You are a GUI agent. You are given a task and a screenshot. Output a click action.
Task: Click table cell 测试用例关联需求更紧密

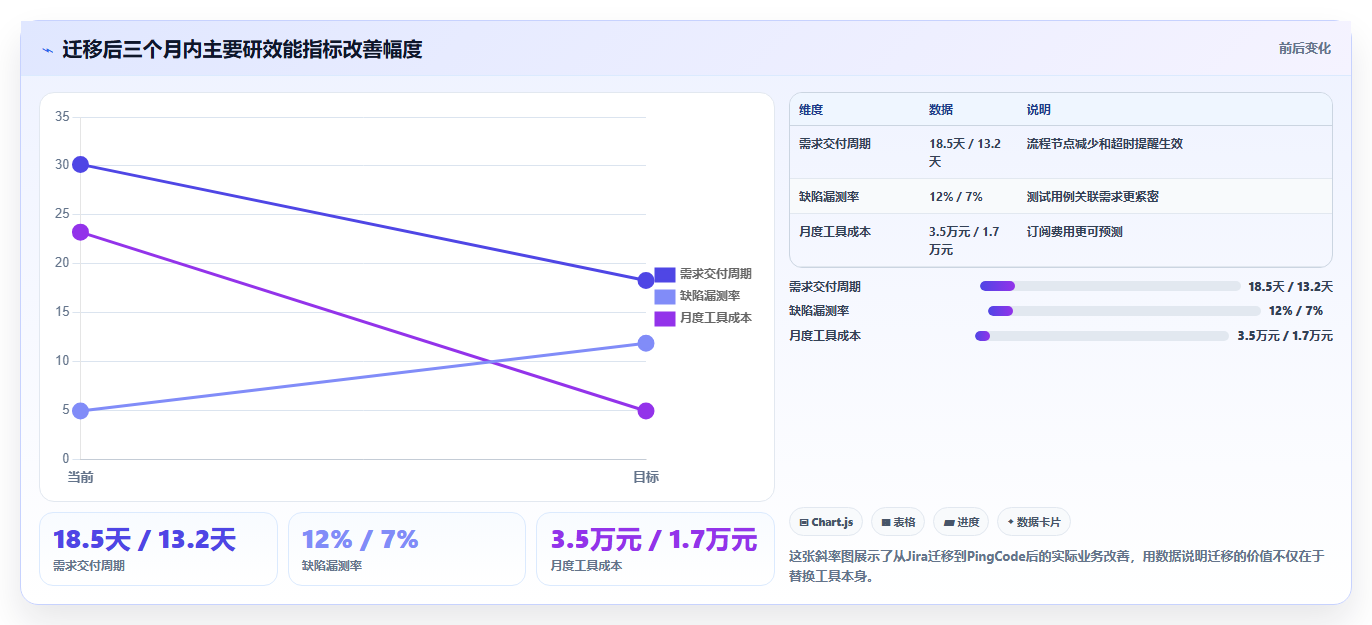(1093, 197)
